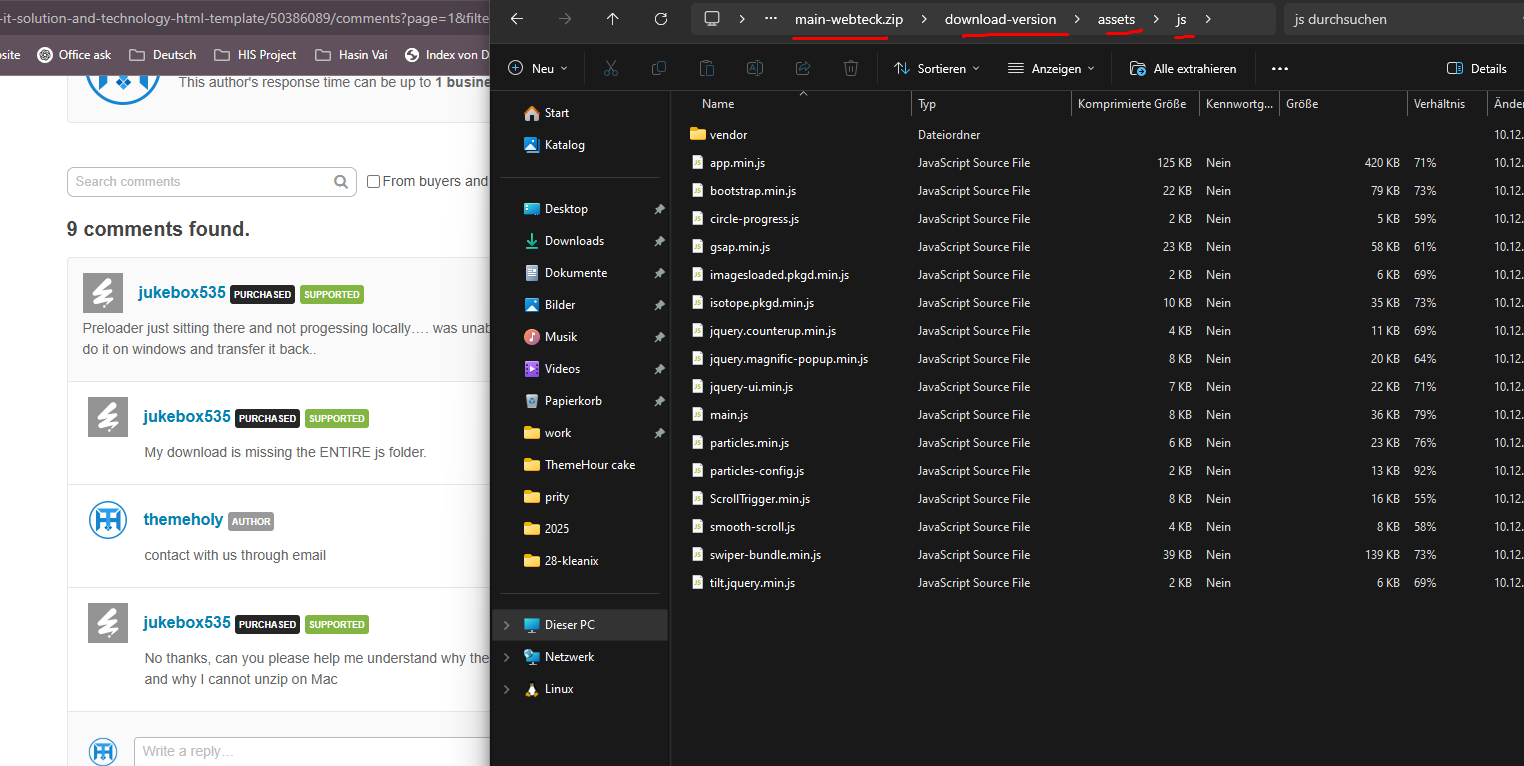Open Downloads in quick access
The height and width of the screenshot is (766, 1524).
coord(564,241)
